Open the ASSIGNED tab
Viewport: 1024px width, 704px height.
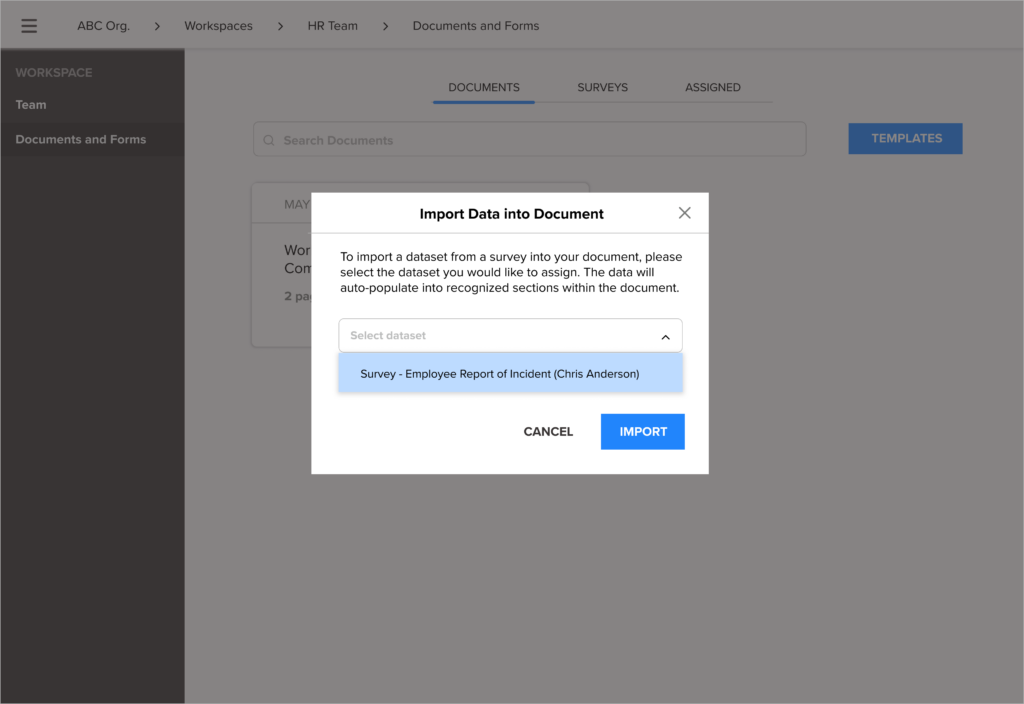click(x=712, y=87)
